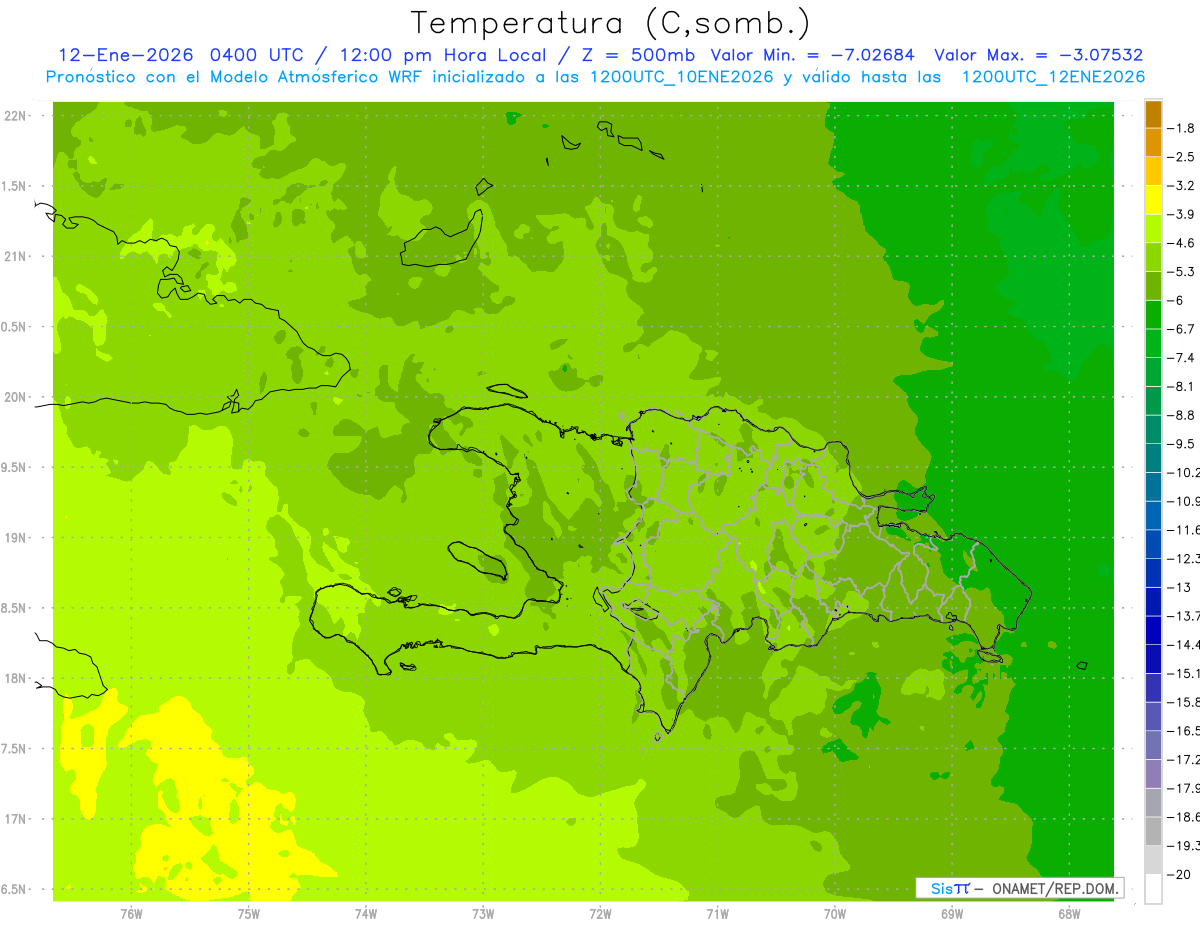Click the 'Temperatura (C,somb.)' chart title
This screenshot has width=1200, height=927.
(x=611, y=23)
